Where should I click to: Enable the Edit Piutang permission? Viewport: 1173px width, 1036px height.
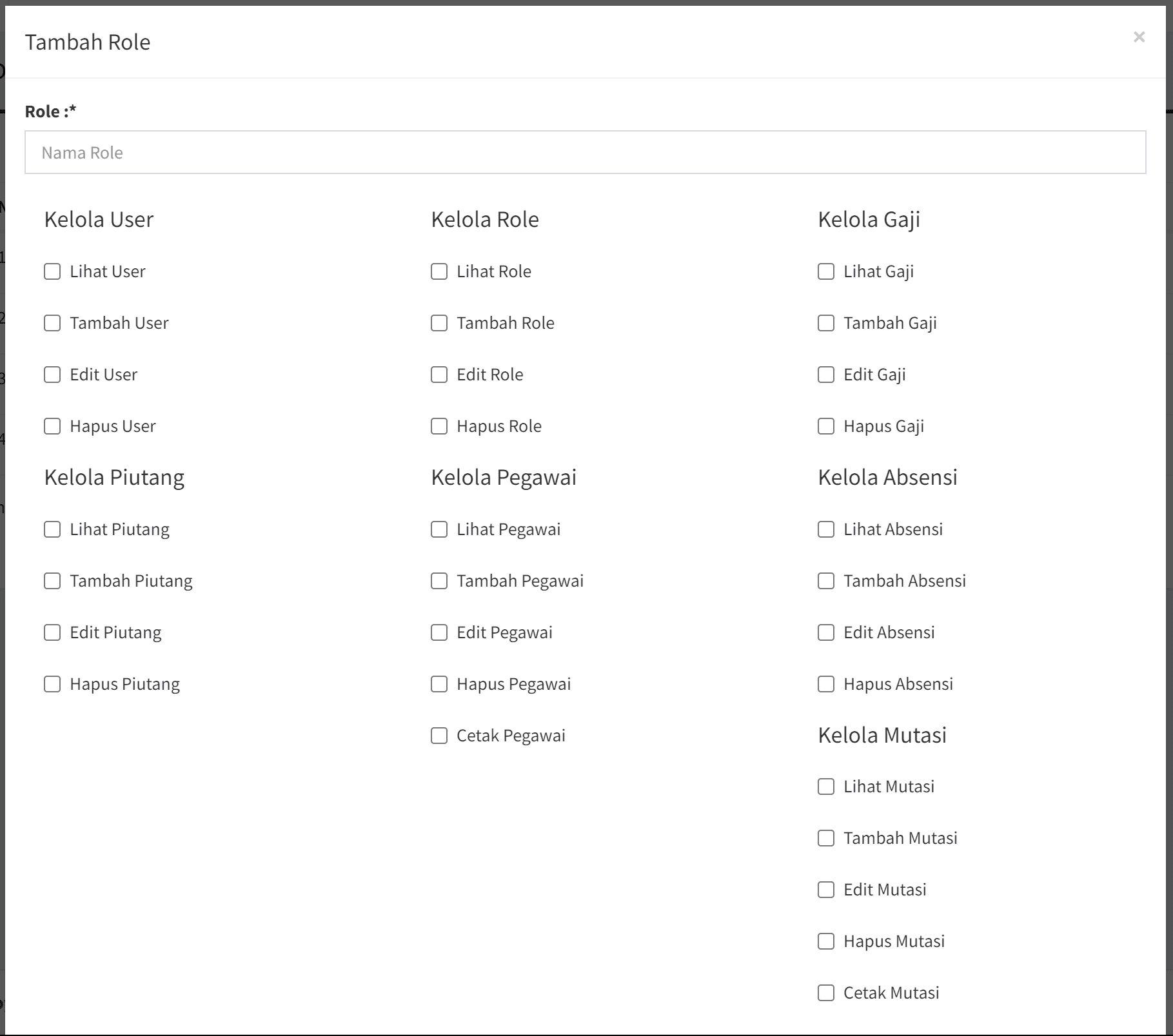(x=52, y=632)
